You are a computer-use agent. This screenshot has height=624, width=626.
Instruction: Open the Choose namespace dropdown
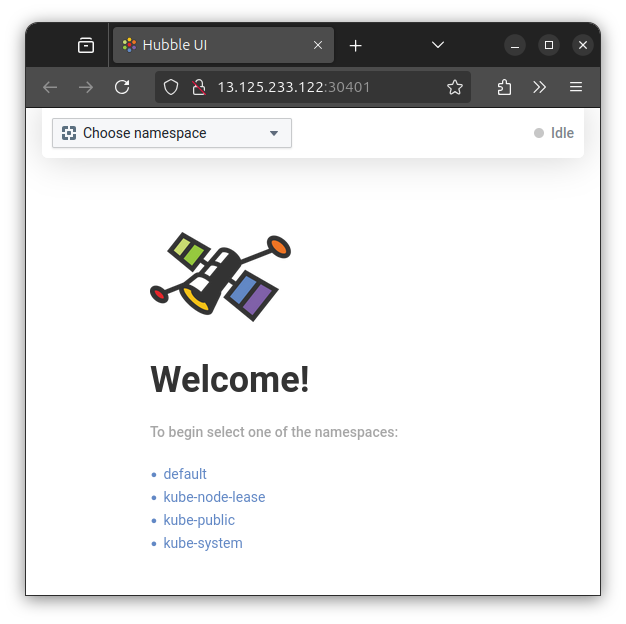coord(172,133)
